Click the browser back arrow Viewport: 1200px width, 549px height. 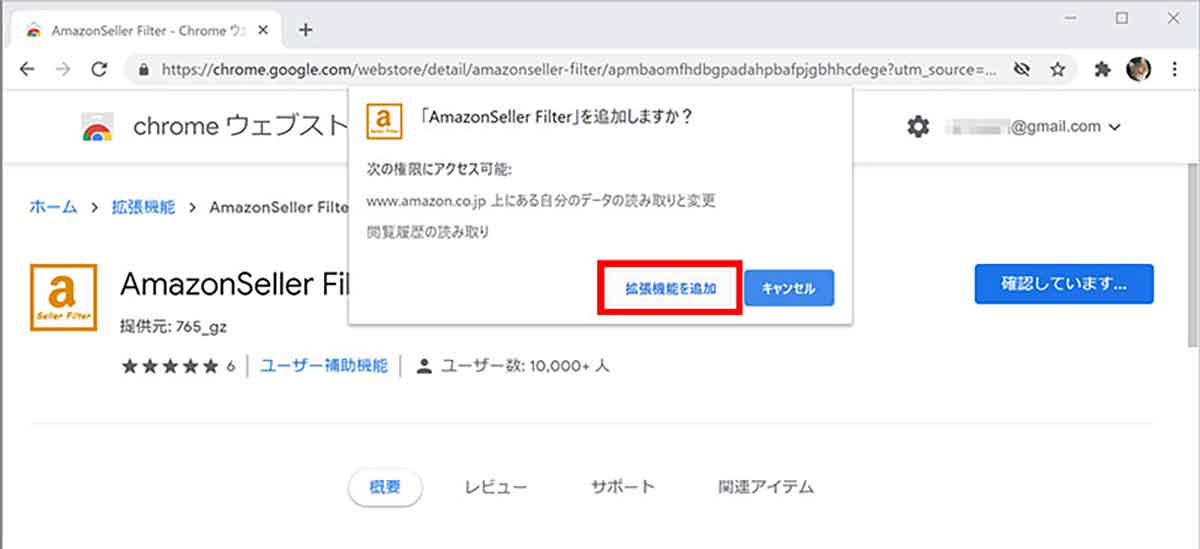click(27, 70)
